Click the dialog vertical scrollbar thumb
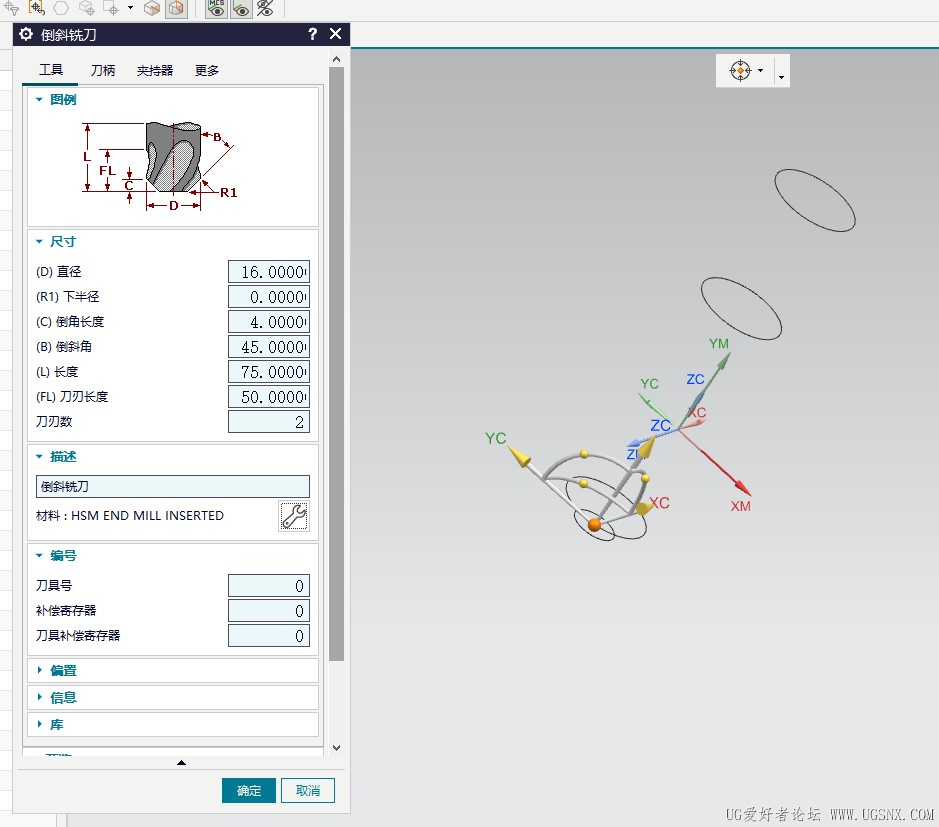939x827 pixels. click(x=337, y=363)
